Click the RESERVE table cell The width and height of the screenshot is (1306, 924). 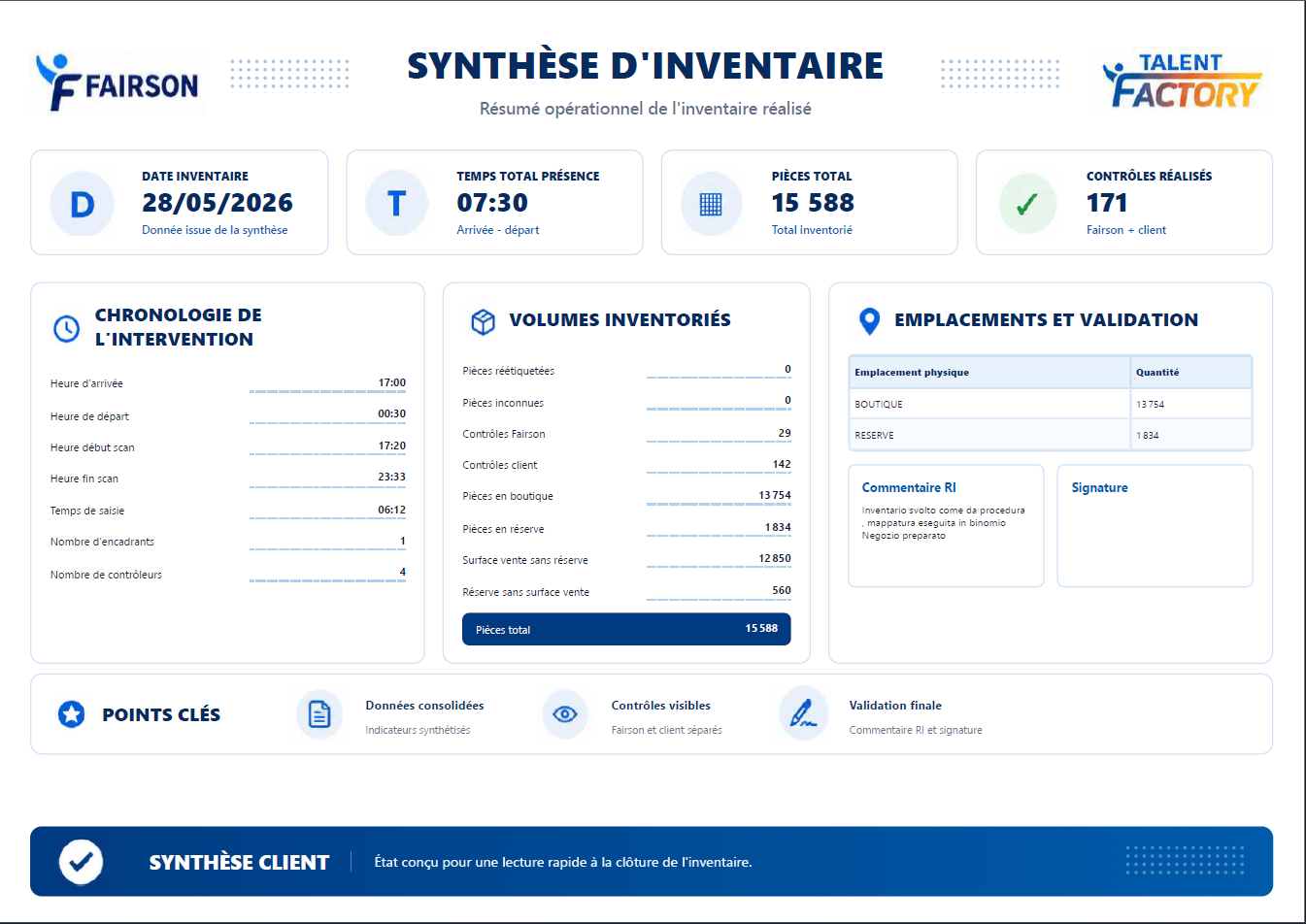(x=989, y=435)
